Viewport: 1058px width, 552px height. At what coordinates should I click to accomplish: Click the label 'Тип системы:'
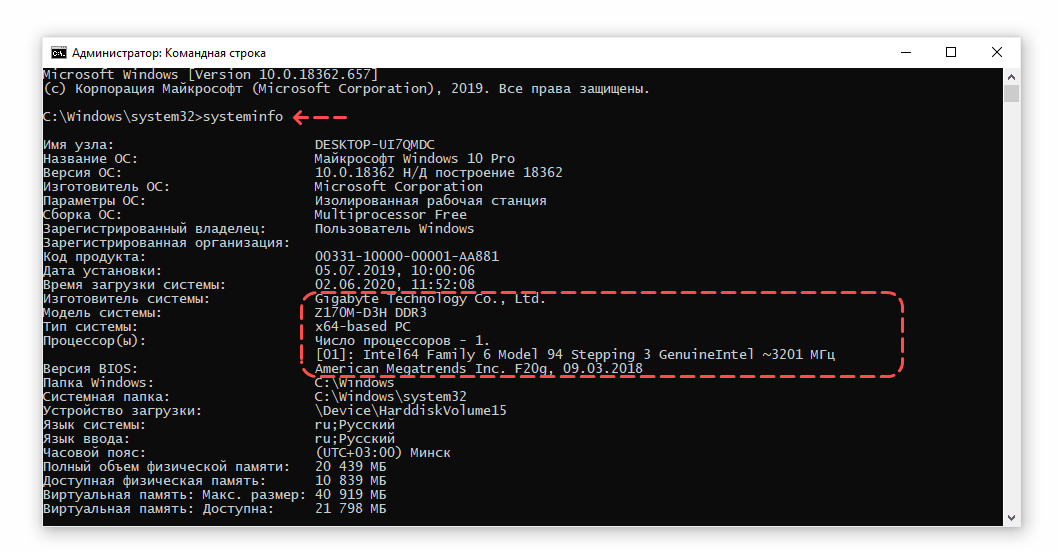tap(90, 327)
